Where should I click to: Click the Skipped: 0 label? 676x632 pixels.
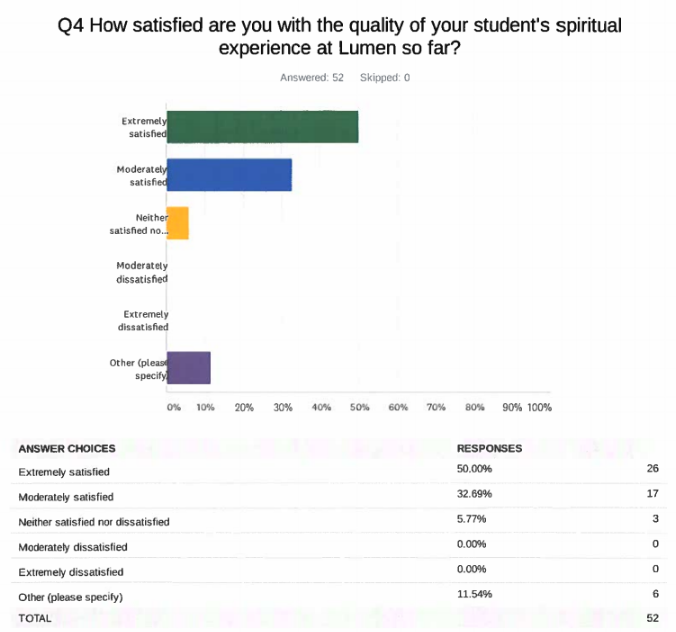[385, 78]
